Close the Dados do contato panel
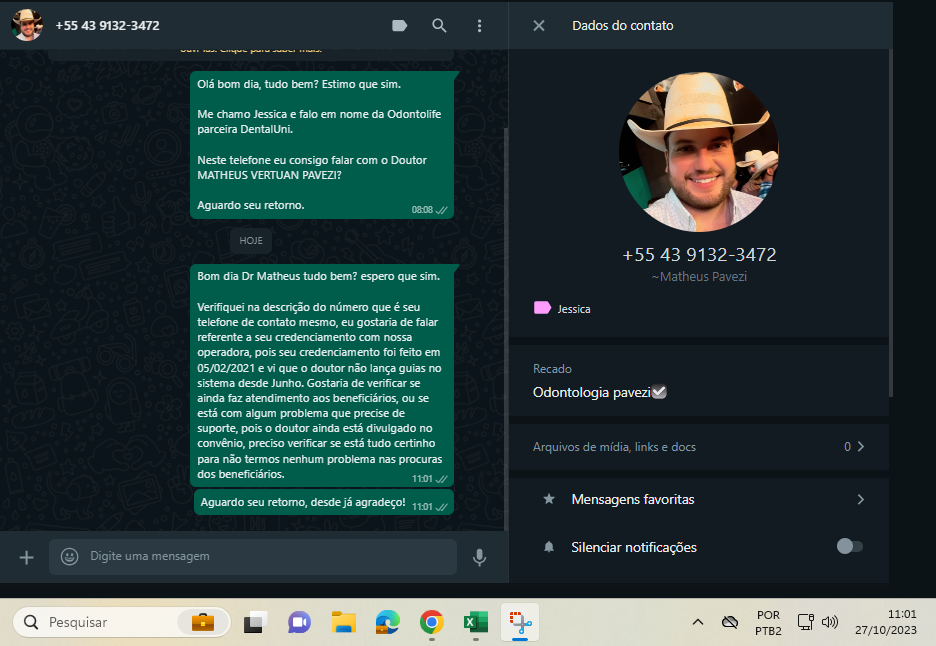This screenshot has height=646, width=936. (x=539, y=26)
